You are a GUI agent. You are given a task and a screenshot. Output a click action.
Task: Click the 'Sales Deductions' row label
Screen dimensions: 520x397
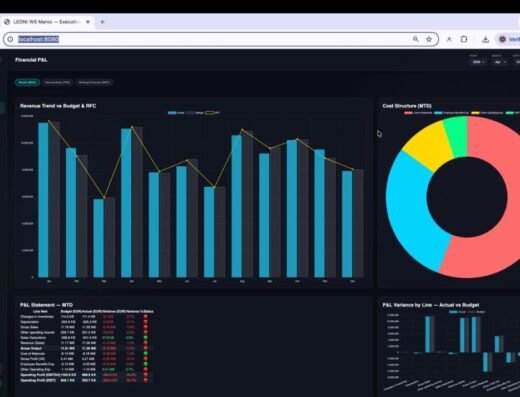click(33, 338)
